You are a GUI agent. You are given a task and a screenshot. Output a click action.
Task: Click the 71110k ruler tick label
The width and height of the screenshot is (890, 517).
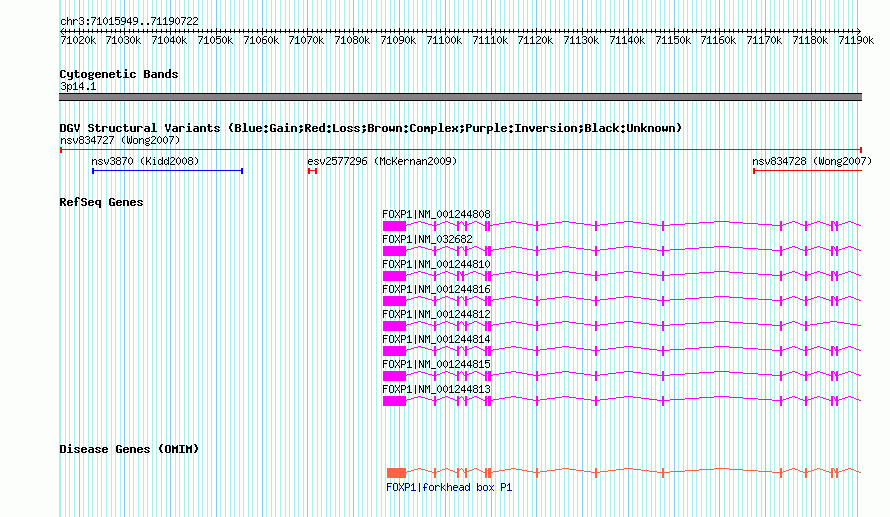coord(490,41)
